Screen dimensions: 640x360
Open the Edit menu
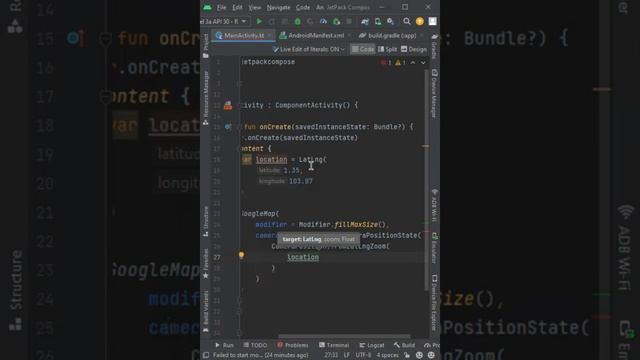[237, 7]
